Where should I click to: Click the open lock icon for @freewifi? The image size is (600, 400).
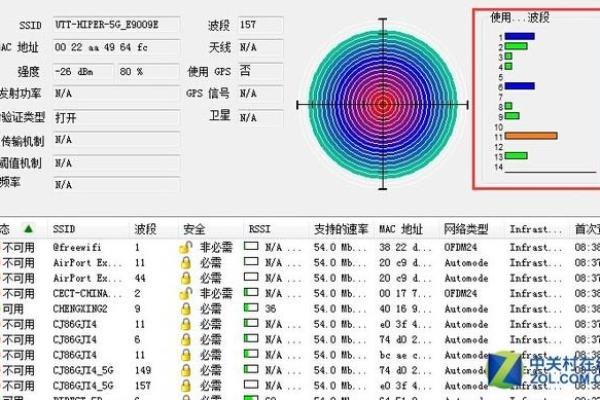coord(186,248)
